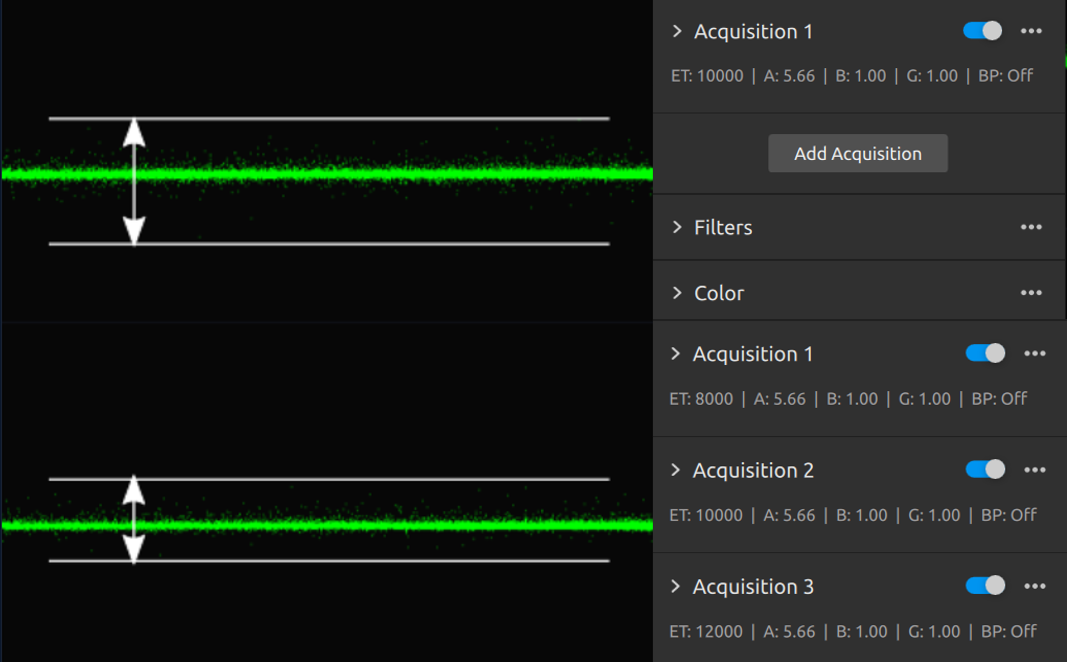Expand Acquisition 1 showing ET 10000
The width and height of the screenshot is (1067, 662).
(x=677, y=31)
